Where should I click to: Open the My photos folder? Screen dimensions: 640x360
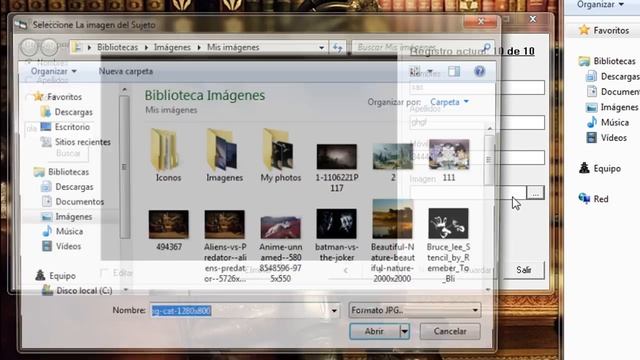coord(281,155)
